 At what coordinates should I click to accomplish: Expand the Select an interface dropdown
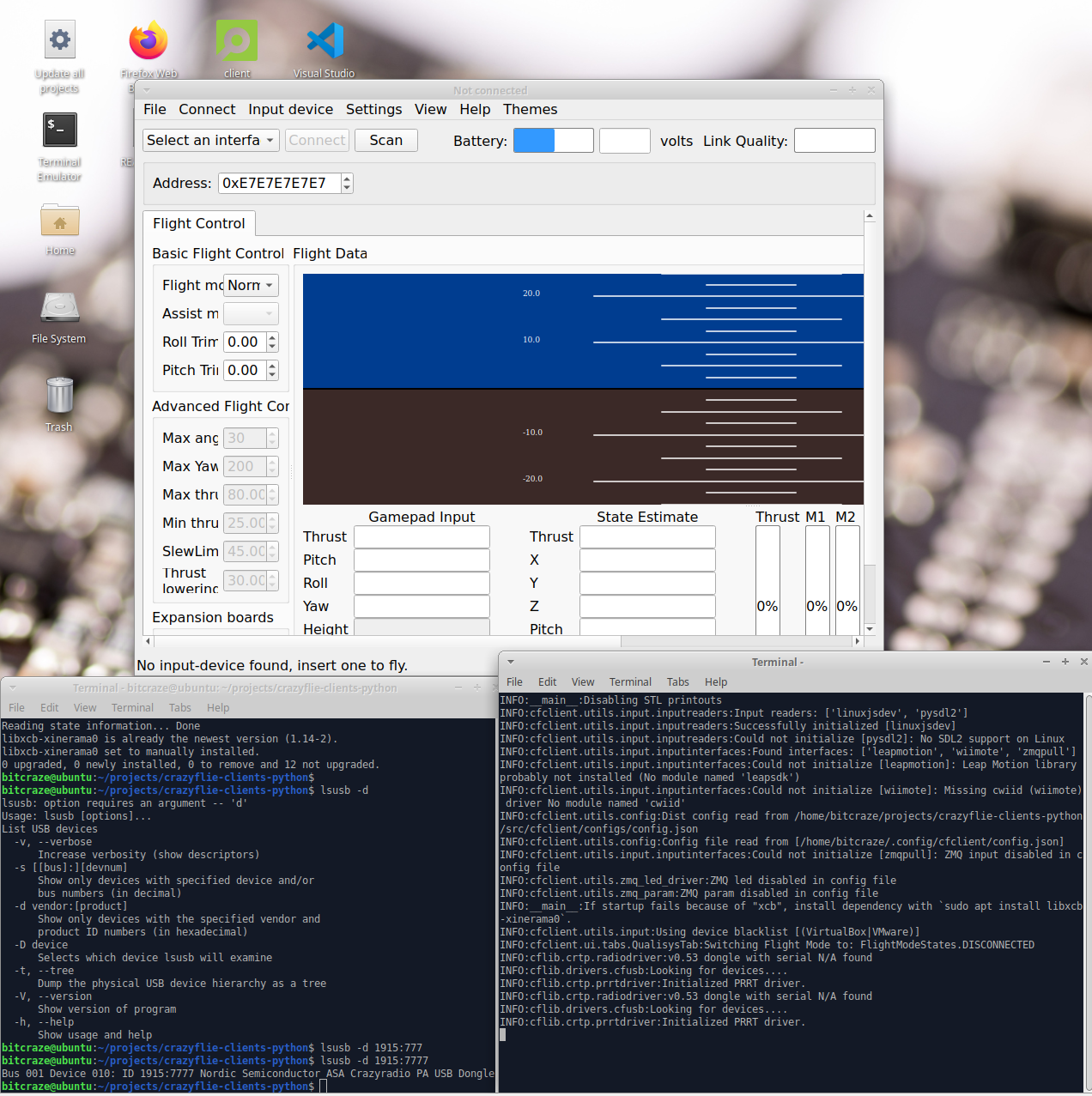[x=210, y=141]
